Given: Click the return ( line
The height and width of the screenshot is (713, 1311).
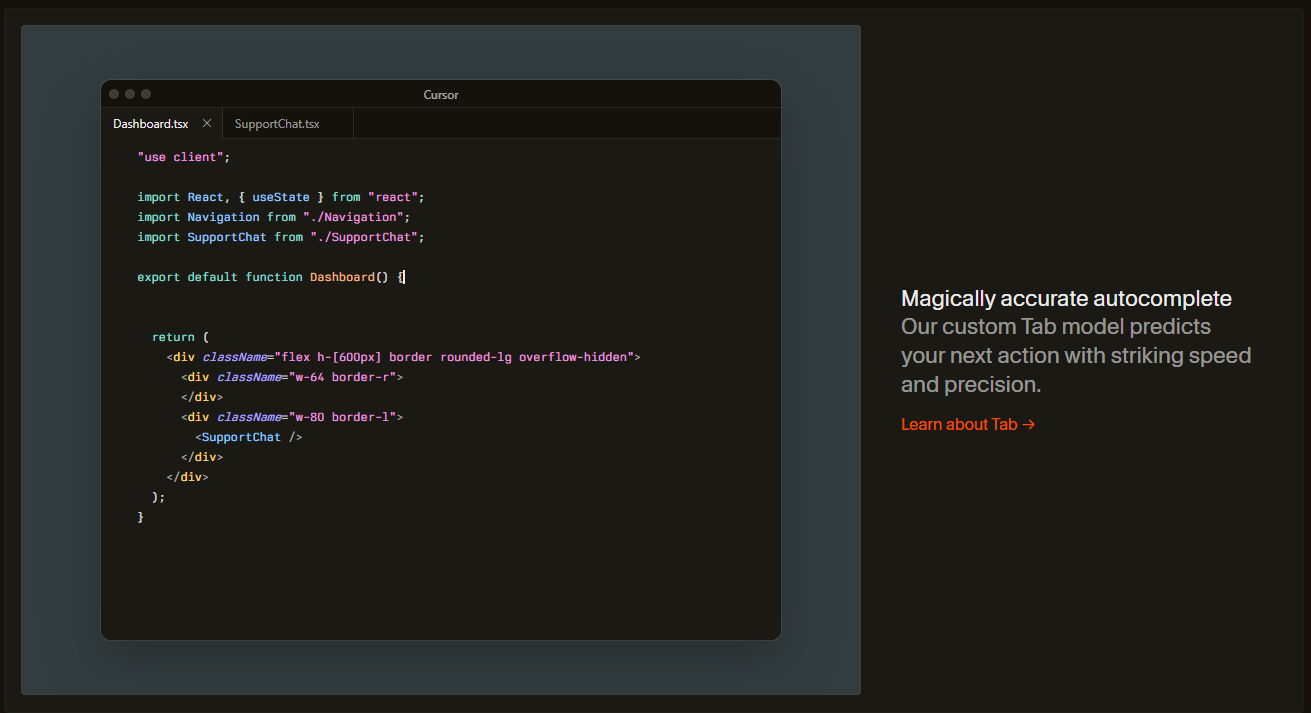Looking at the screenshot, I should click(x=180, y=337).
